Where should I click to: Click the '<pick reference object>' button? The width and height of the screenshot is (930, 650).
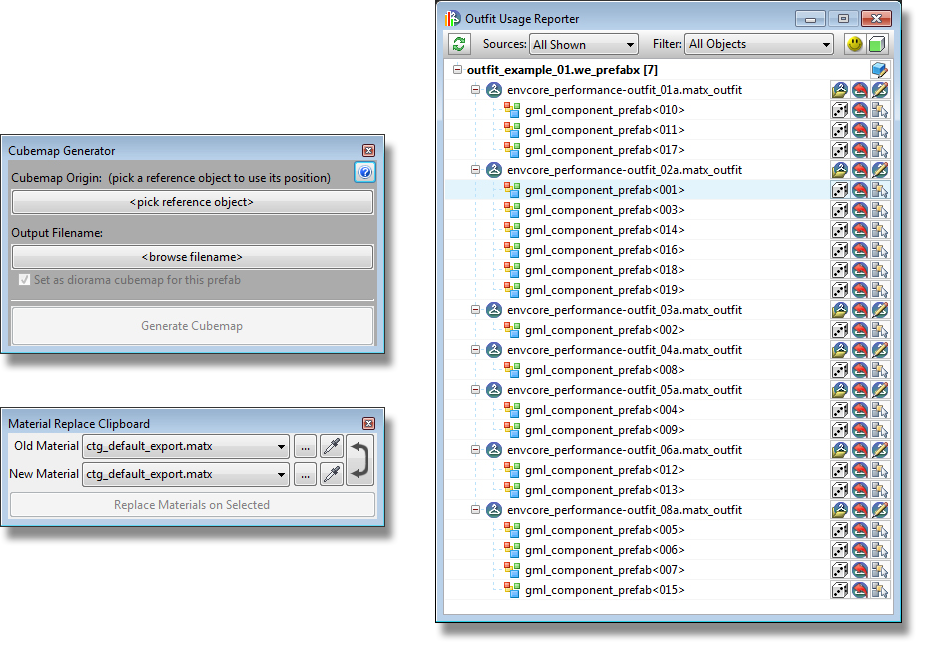tap(192, 202)
